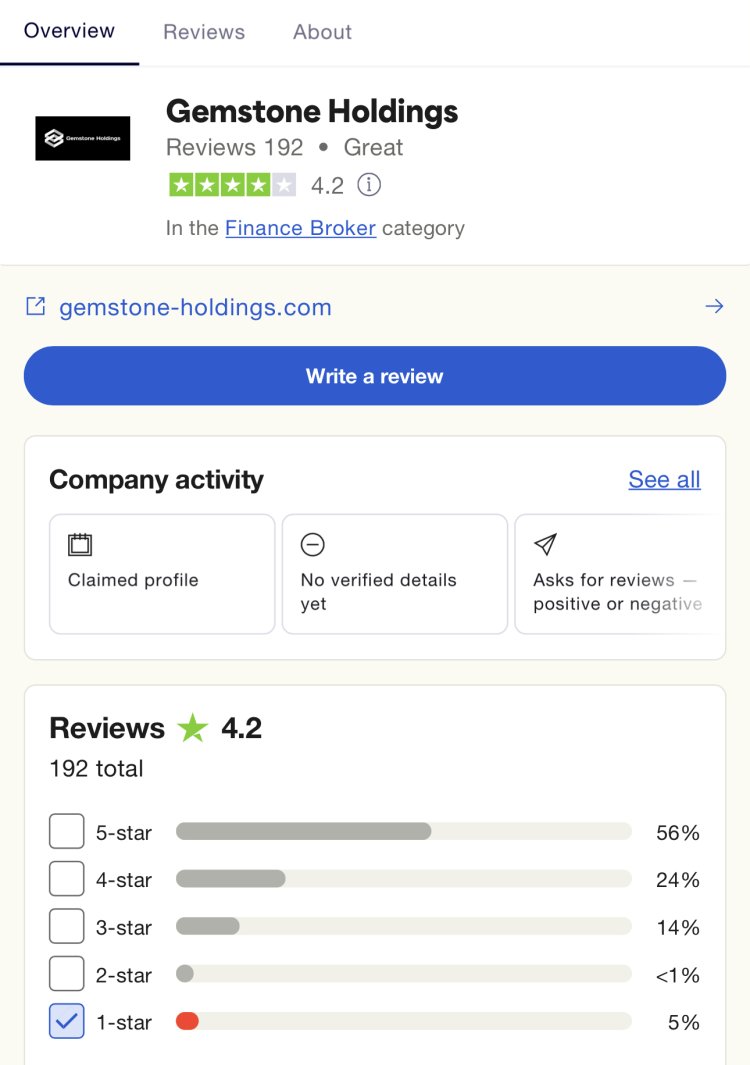Open the Finance Broker category link

pyautogui.click(x=300, y=228)
